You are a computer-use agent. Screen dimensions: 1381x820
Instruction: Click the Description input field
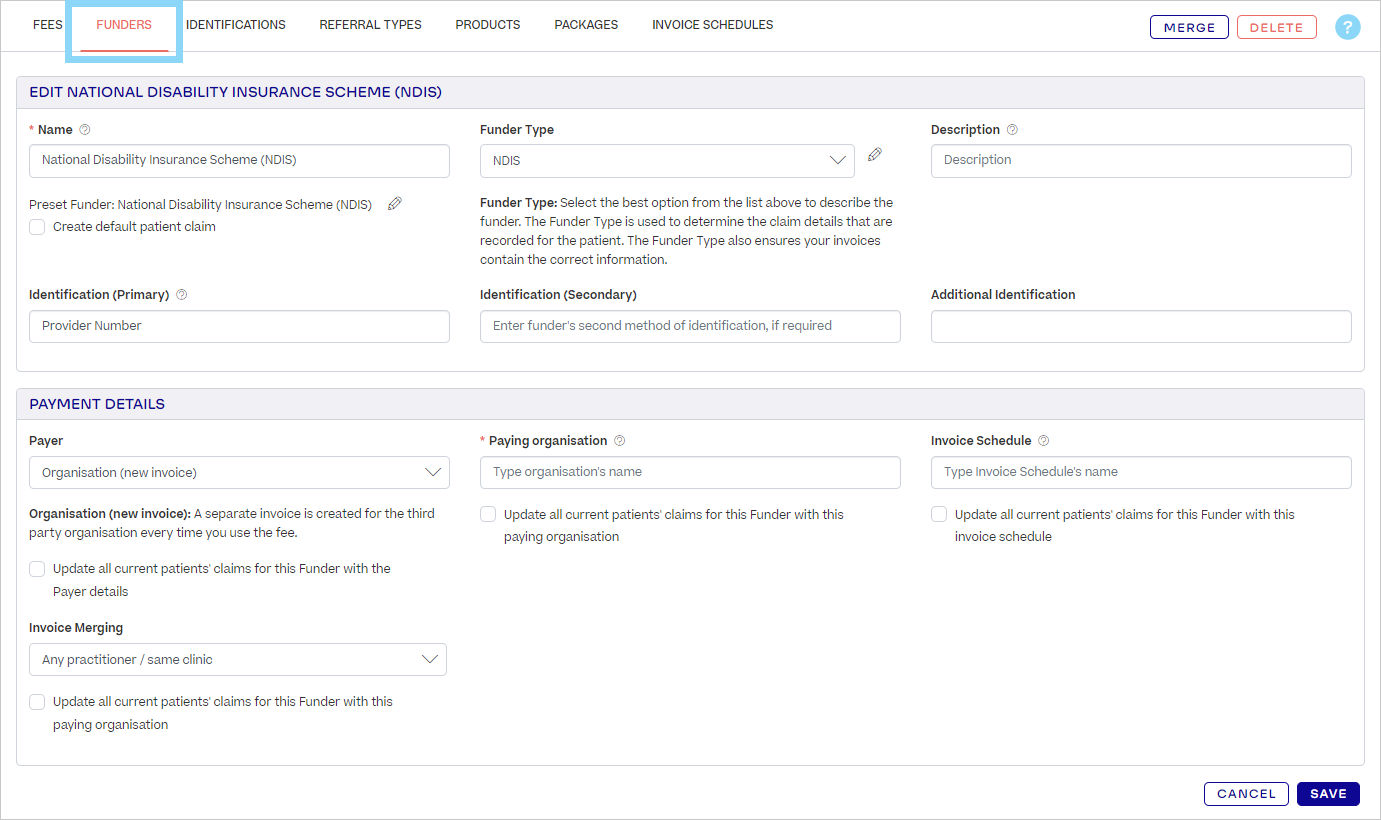[x=1141, y=161]
